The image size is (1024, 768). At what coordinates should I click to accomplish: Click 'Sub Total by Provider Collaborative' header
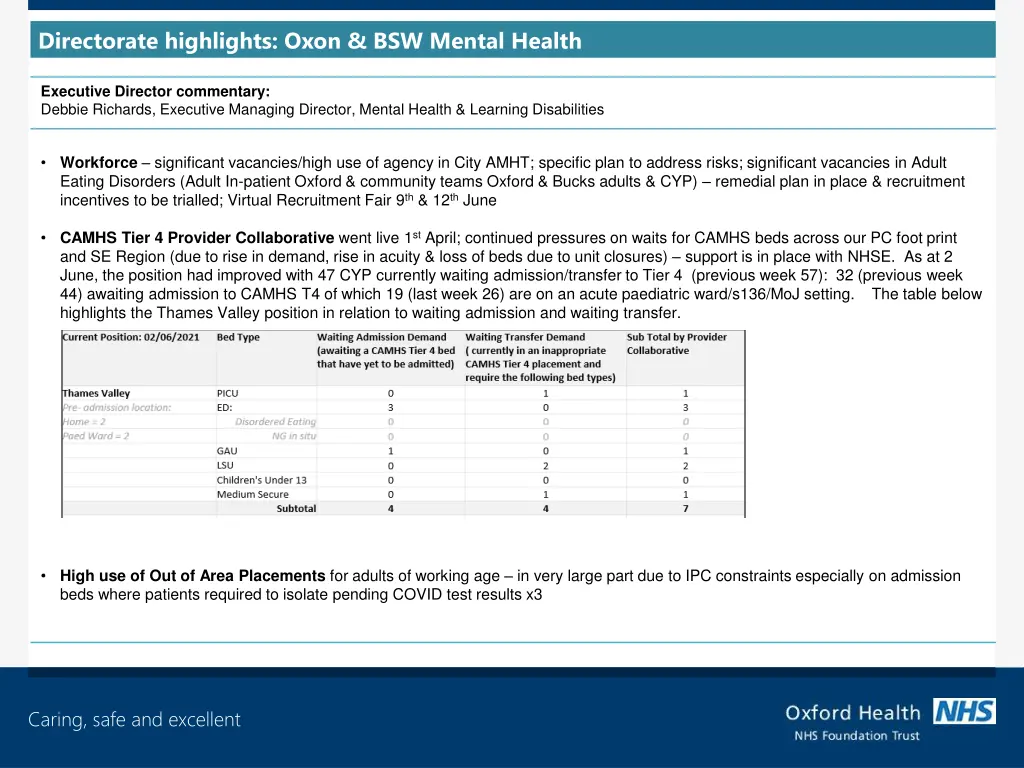pos(677,344)
